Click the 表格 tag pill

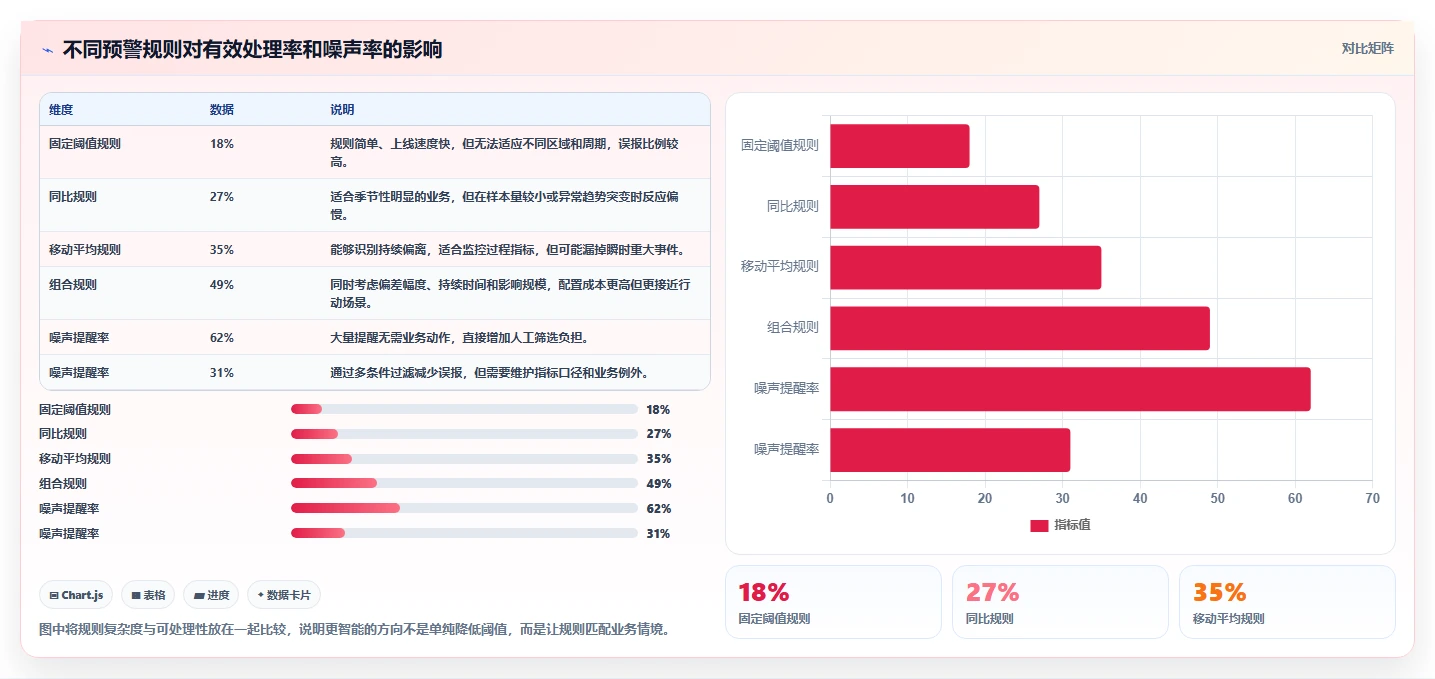pyautogui.click(x=148, y=595)
